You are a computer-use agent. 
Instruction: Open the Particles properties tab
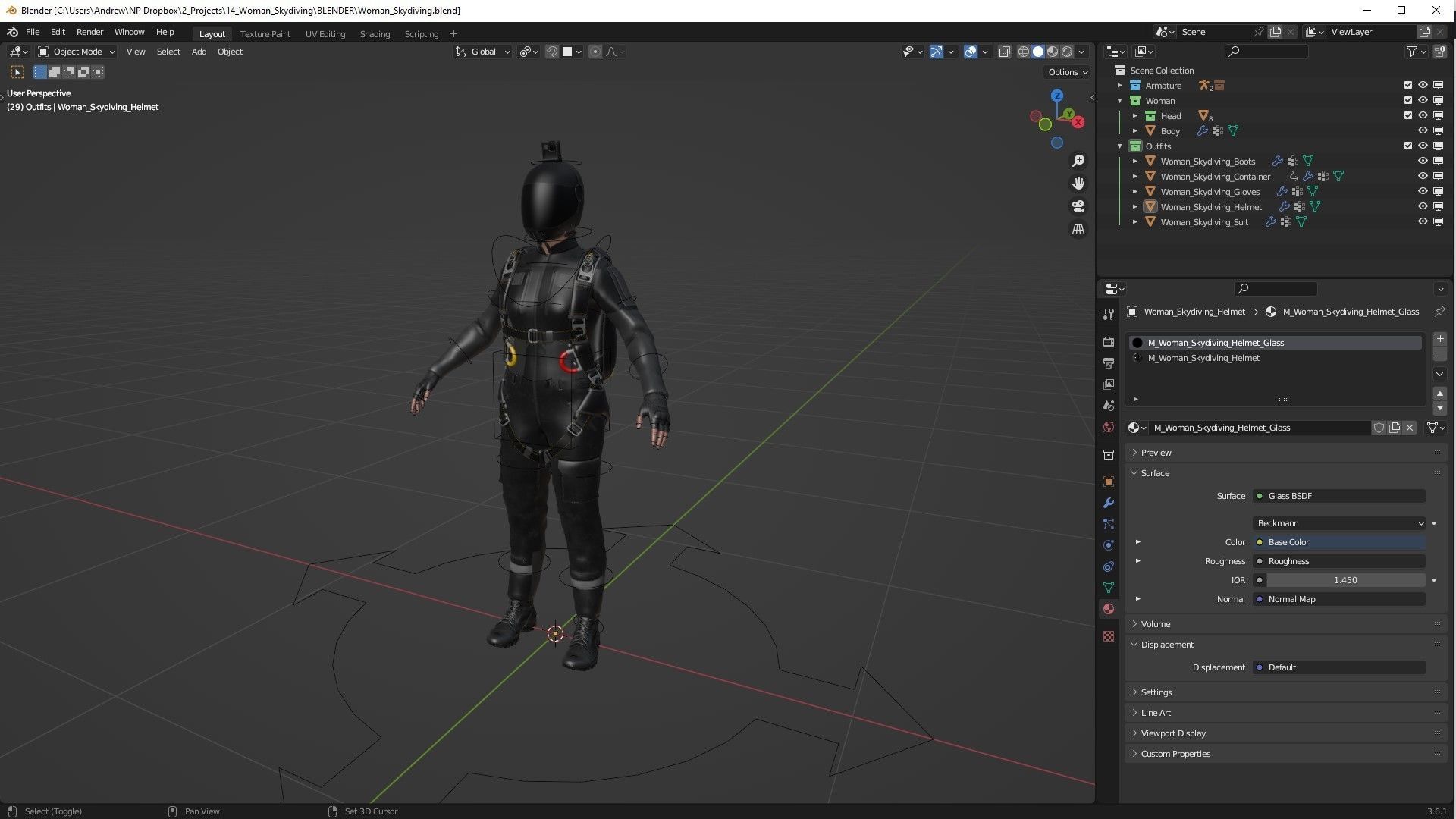tap(1109, 524)
